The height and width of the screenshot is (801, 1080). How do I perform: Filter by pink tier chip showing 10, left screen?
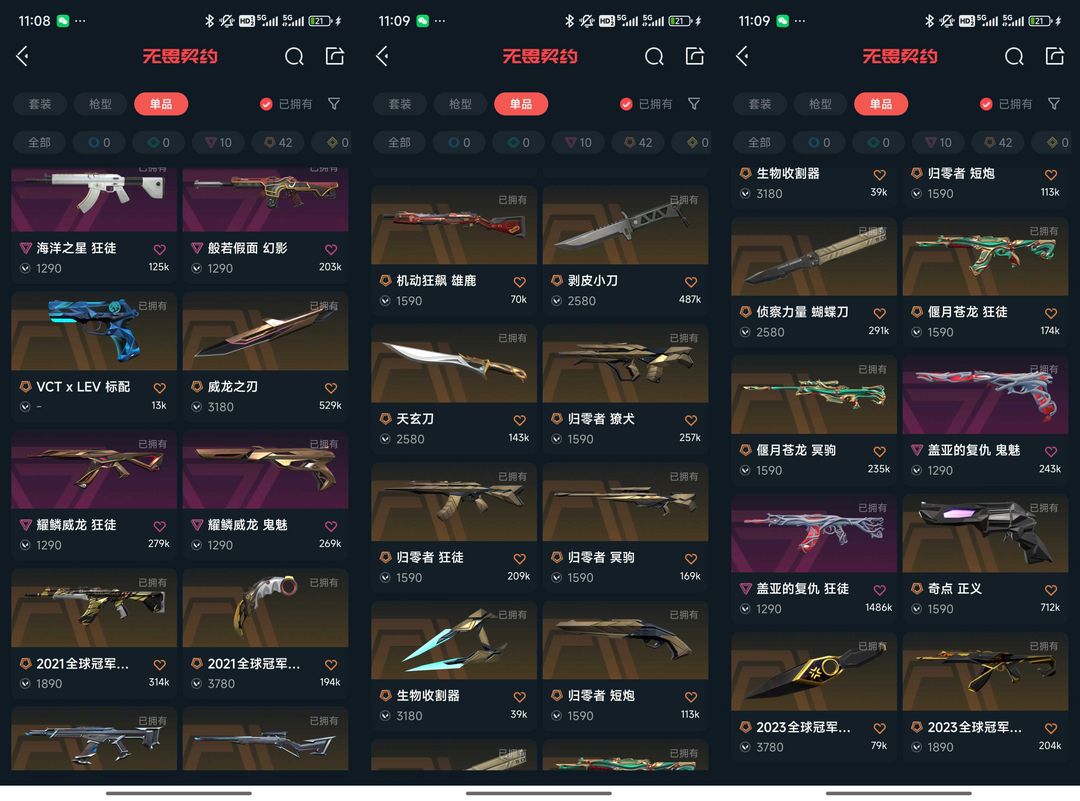coord(219,143)
